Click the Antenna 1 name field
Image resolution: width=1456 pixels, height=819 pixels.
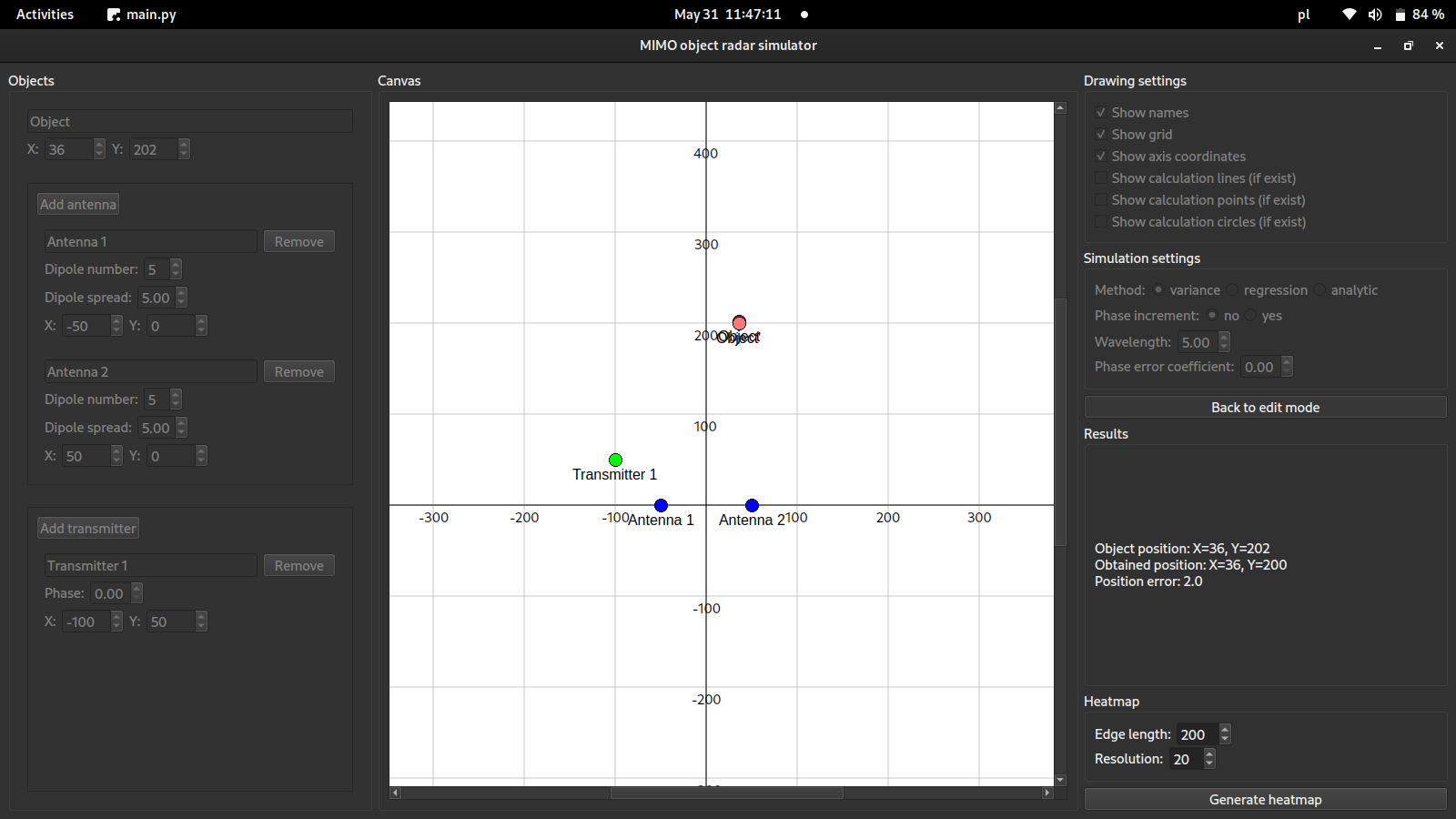click(x=150, y=241)
